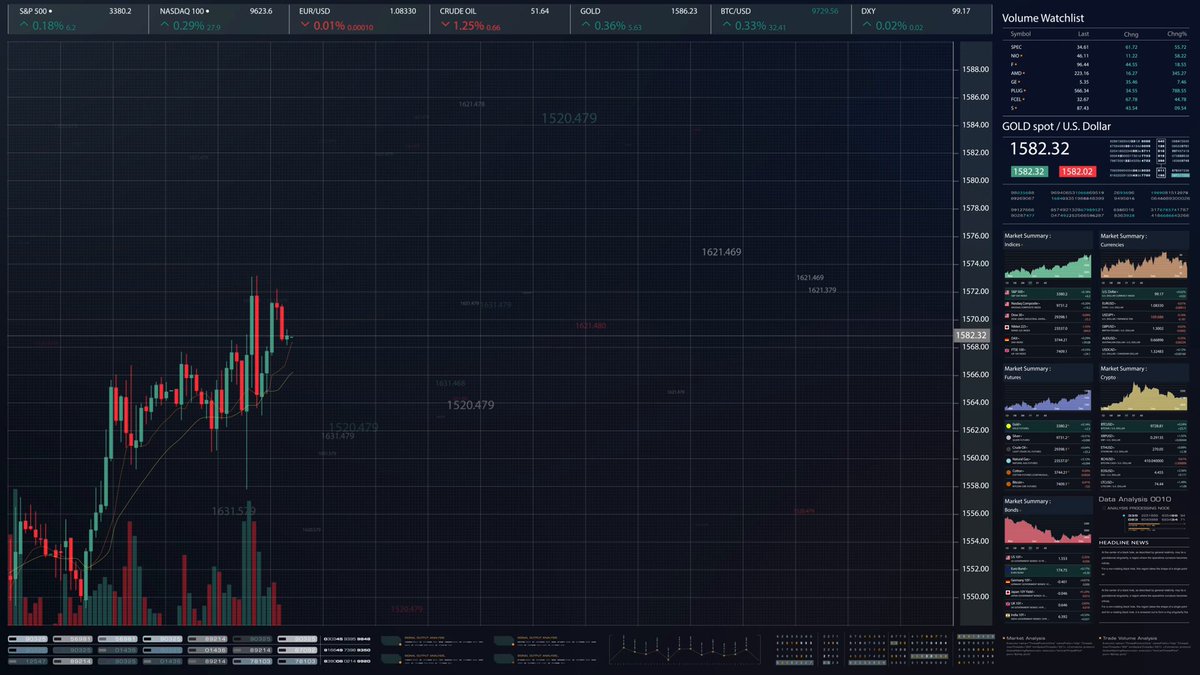This screenshot has height=675, width=1200.
Task: Select the Euro Bund row in Bonds summary
Action: [x=1048, y=569]
